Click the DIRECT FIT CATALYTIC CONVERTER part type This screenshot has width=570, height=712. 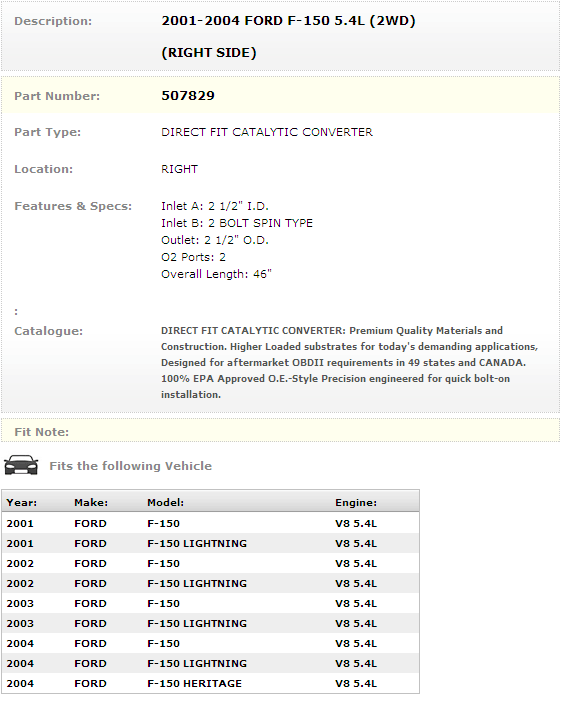[x=267, y=132]
